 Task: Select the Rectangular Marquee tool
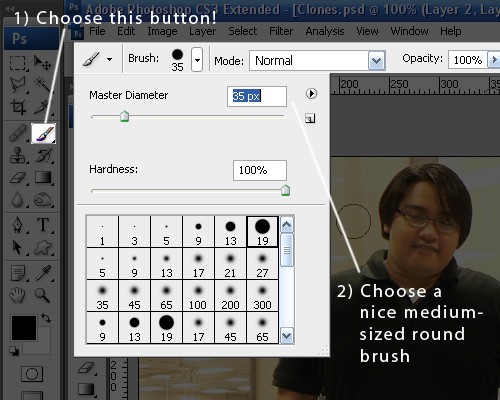(x=17, y=63)
